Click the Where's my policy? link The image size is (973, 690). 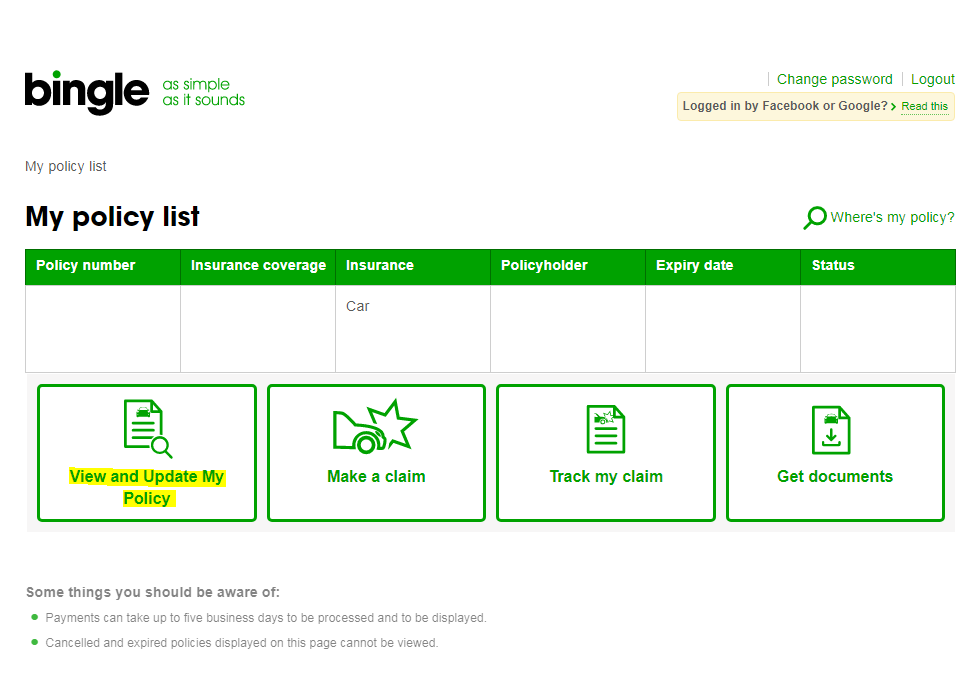click(892, 217)
